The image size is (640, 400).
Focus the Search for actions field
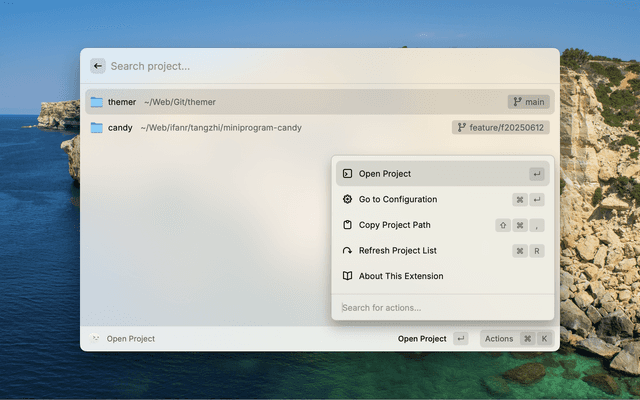click(x=440, y=307)
